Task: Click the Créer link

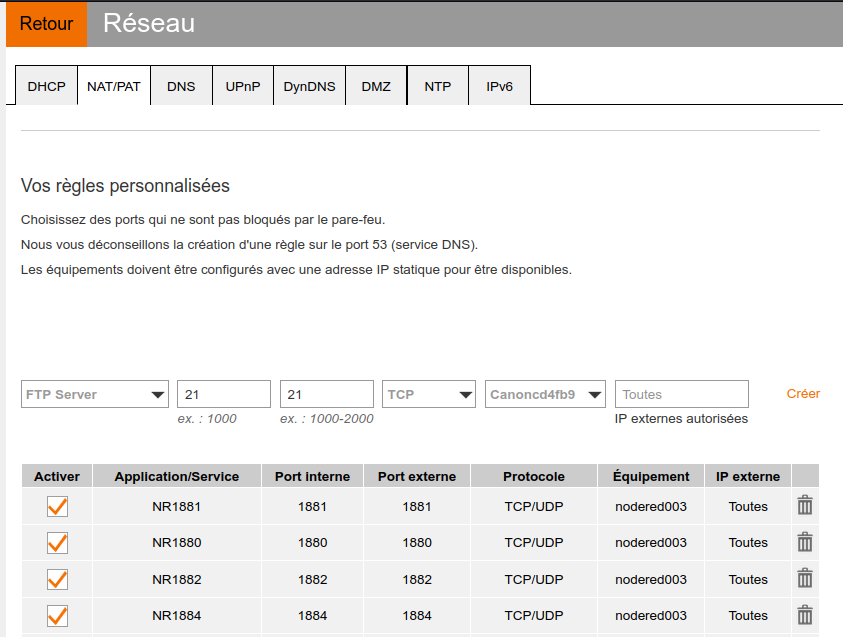Action: (x=803, y=393)
